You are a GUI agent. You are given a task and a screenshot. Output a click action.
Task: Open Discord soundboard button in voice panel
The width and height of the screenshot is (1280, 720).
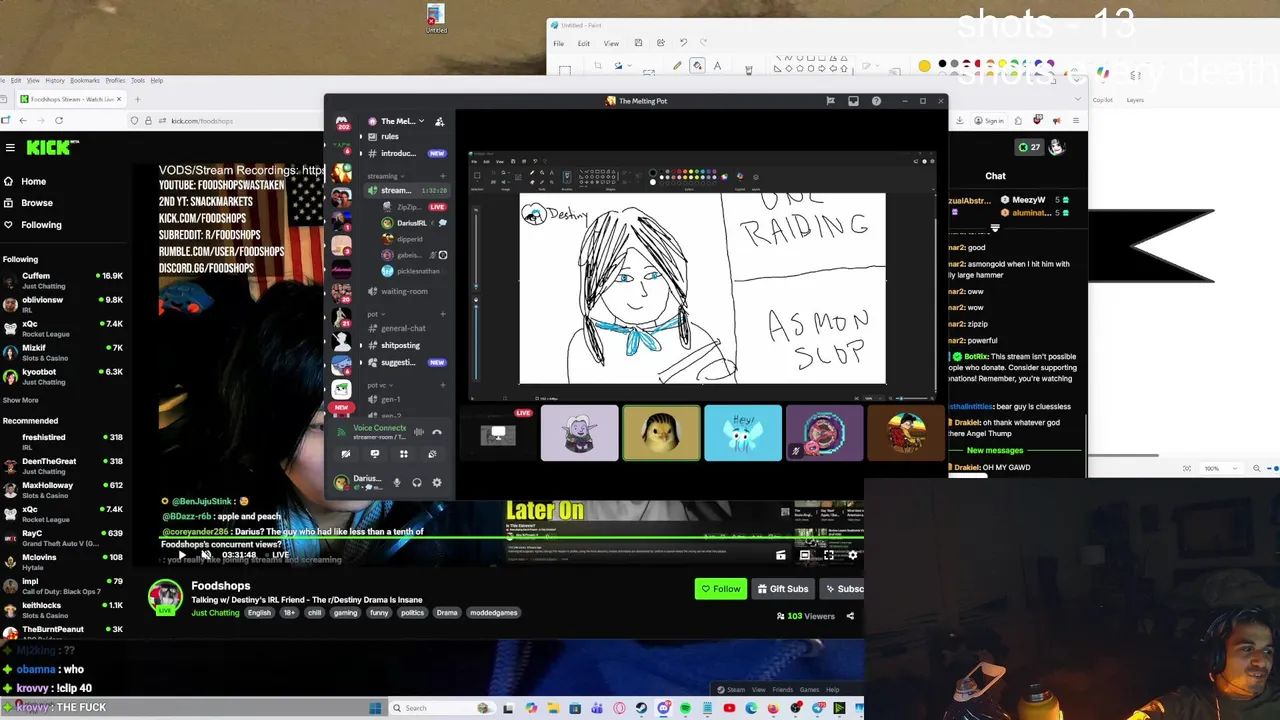pos(432,454)
